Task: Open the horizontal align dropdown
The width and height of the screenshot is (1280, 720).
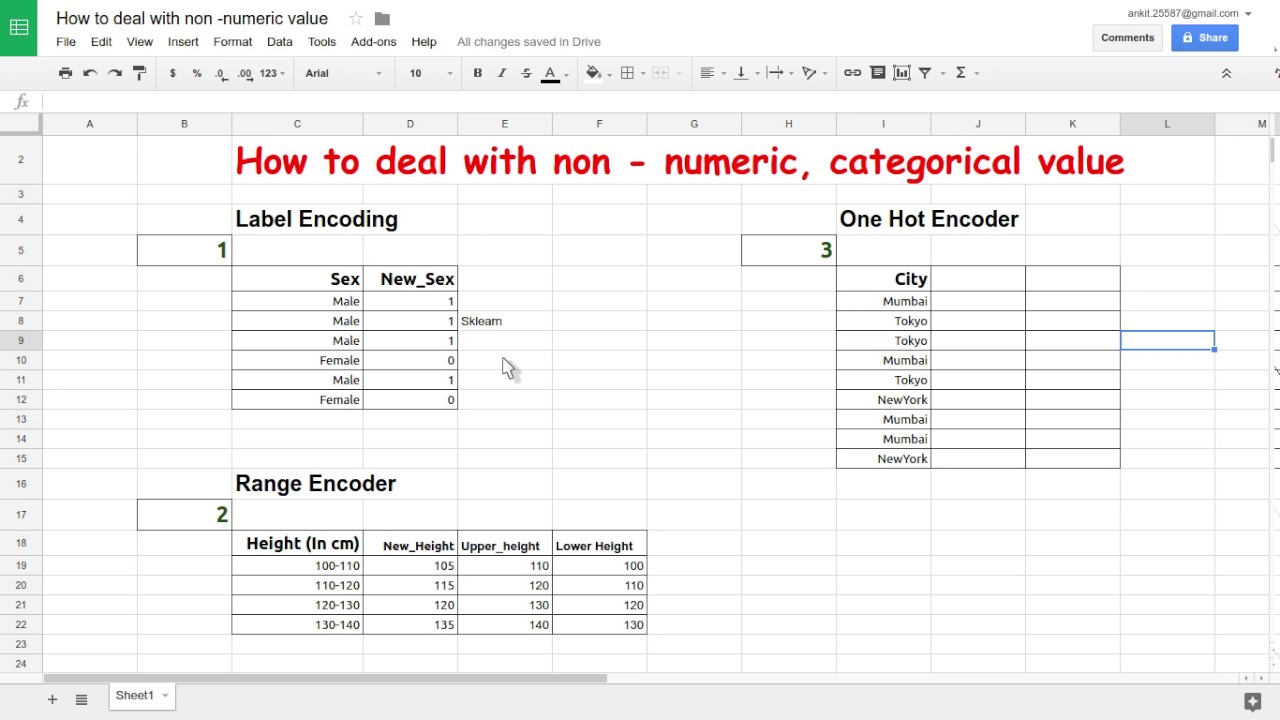Action: (x=711, y=73)
